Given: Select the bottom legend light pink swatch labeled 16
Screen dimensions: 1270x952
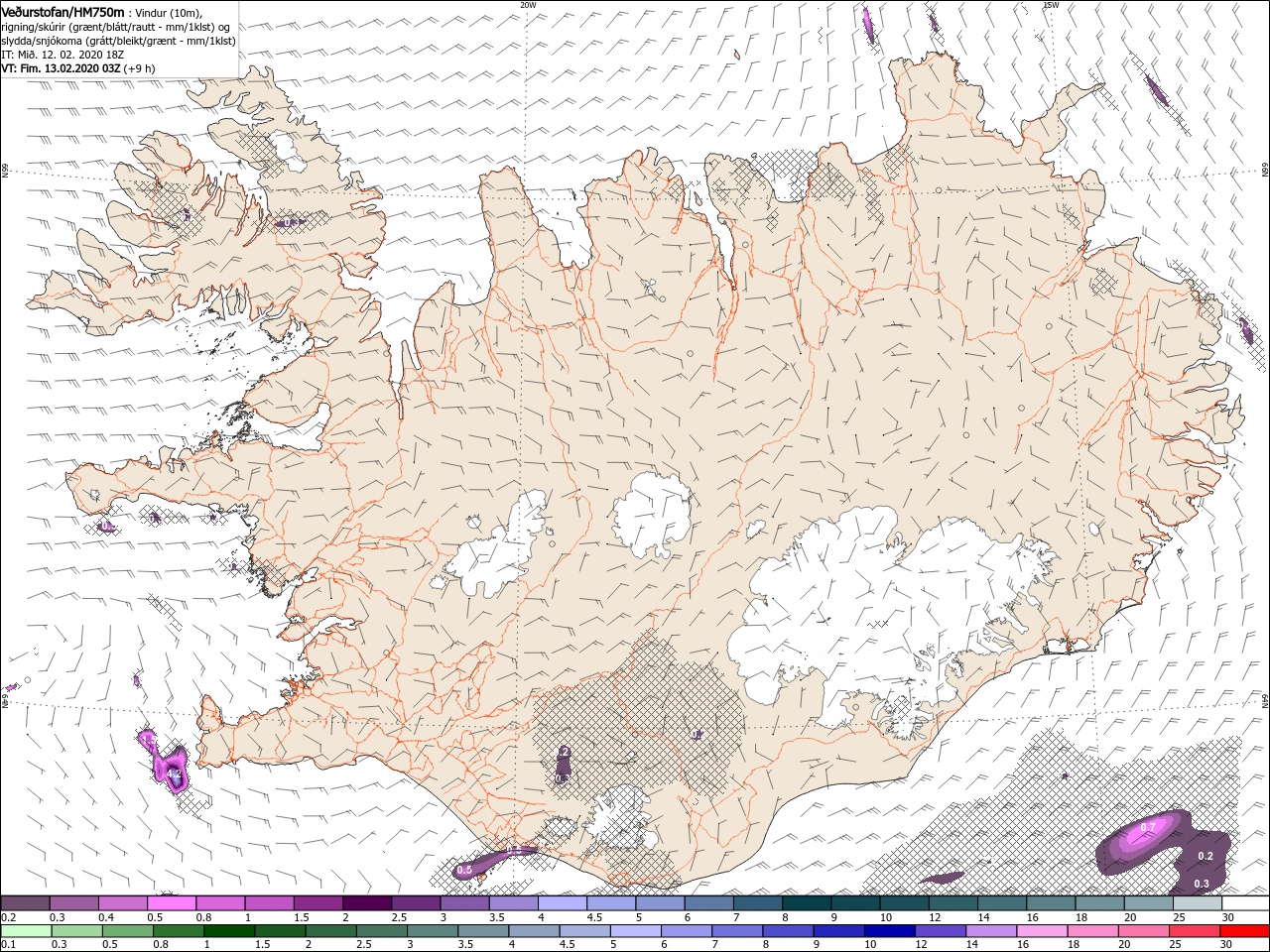Looking at the screenshot, I should point(1041,931).
